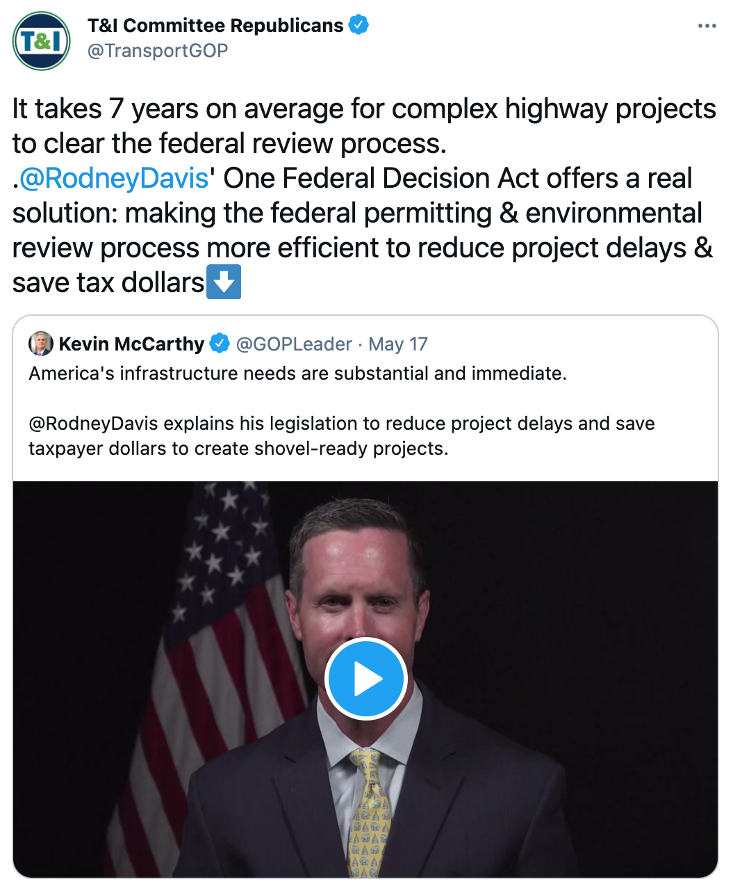Click "taxpayer dollars to create shovel-ready projects" line
Viewport: 734px width, 894px height.
(239, 449)
